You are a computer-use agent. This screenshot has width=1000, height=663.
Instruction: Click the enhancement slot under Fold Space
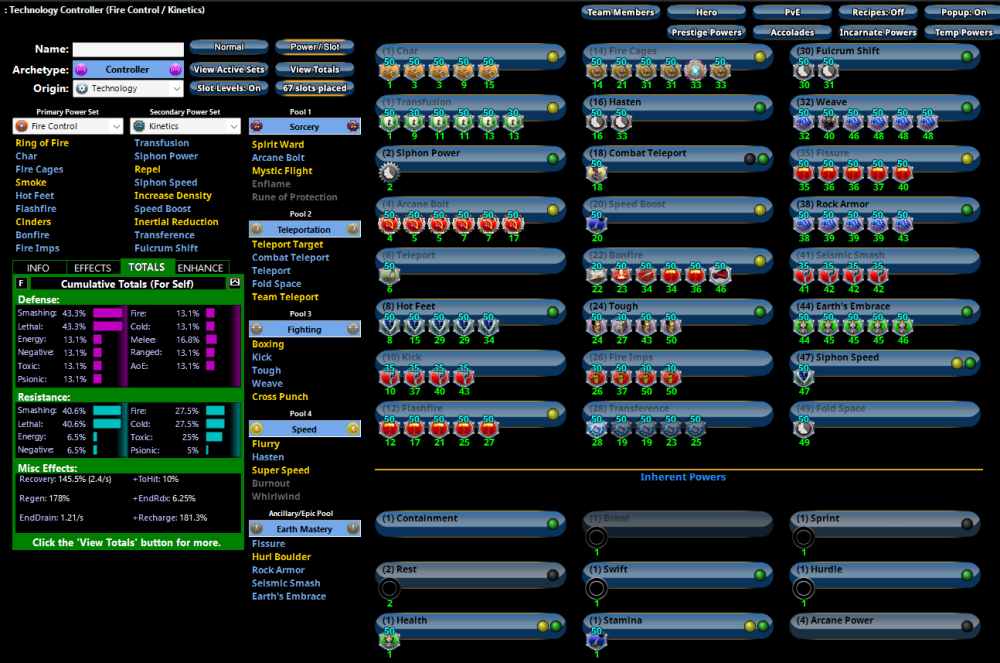pyautogui.click(x=804, y=428)
